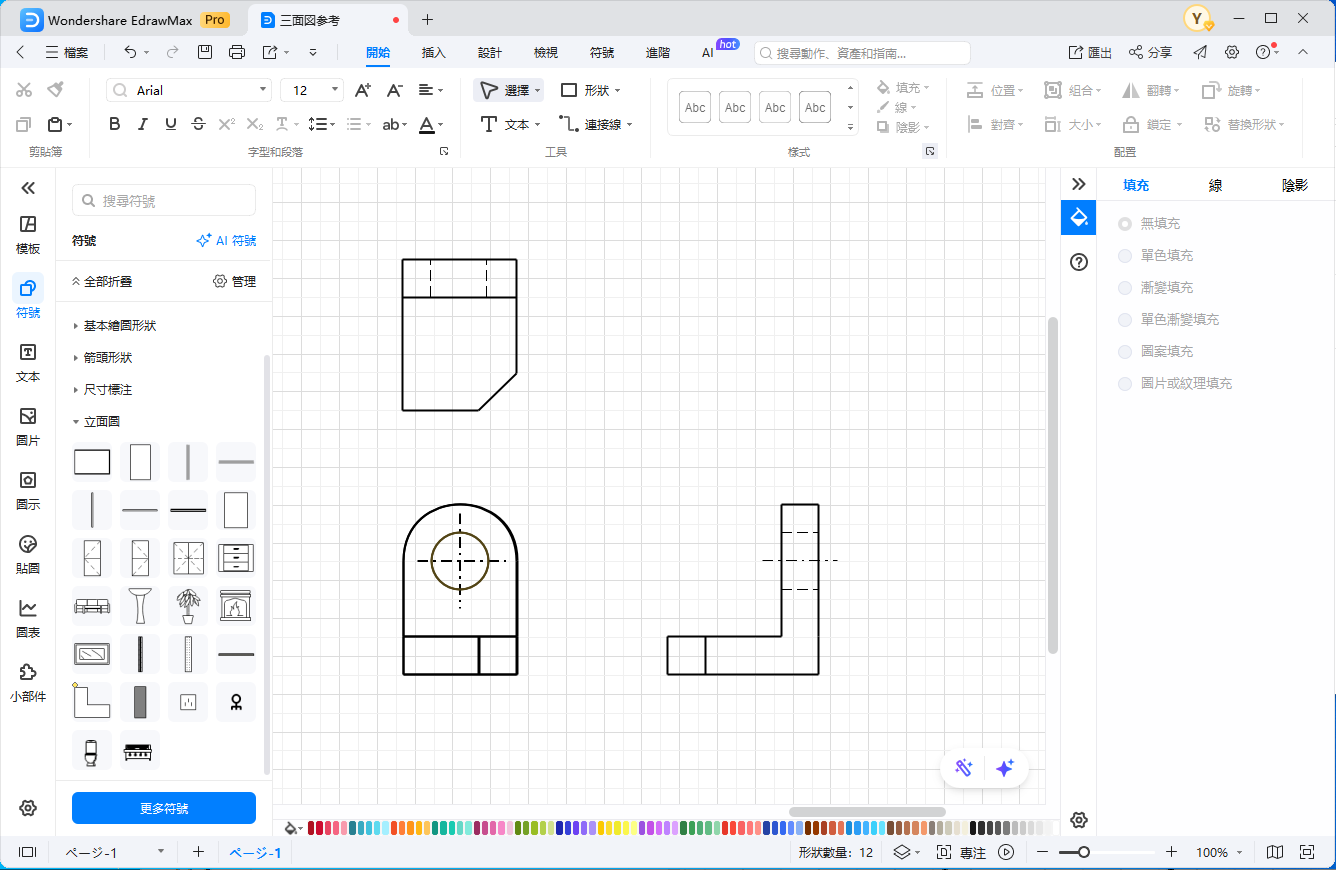Select the fireplace symbol in 立面圖 library
1336x870 pixels.
(x=236, y=606)
